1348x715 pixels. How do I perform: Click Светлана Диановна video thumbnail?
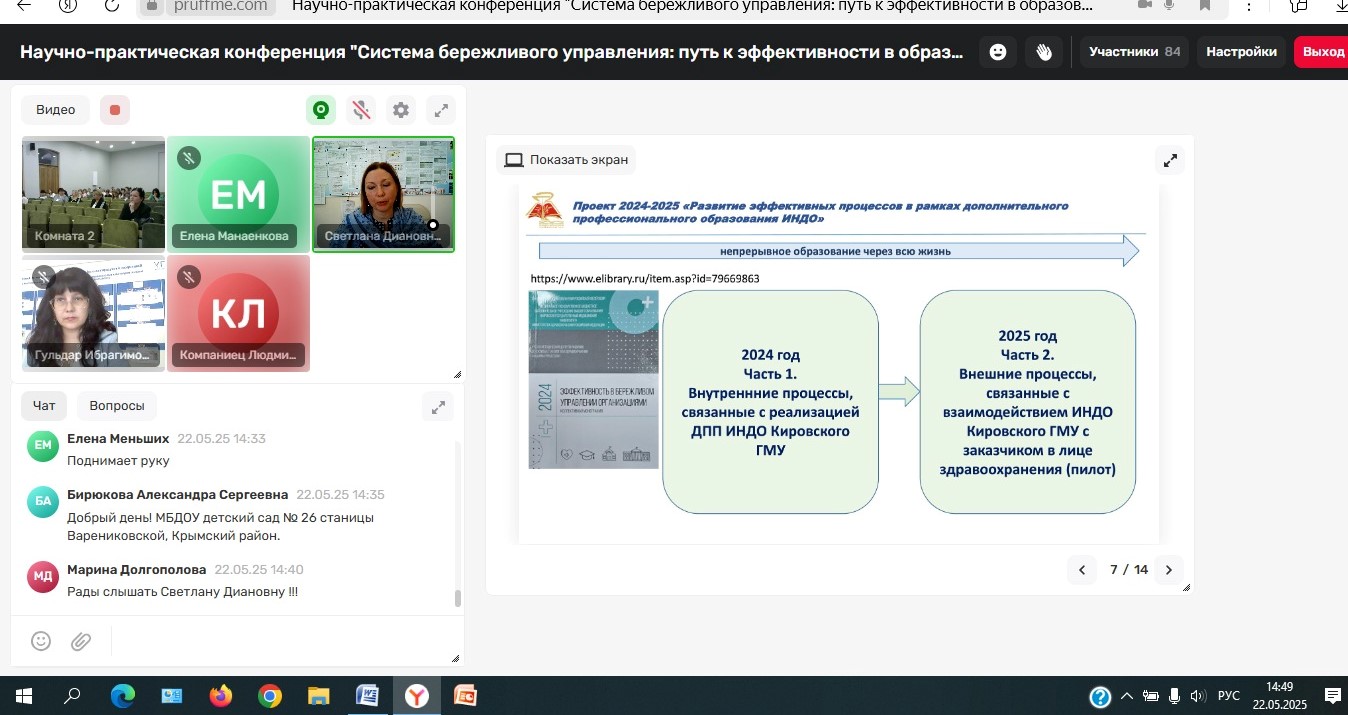pos(383,193)
